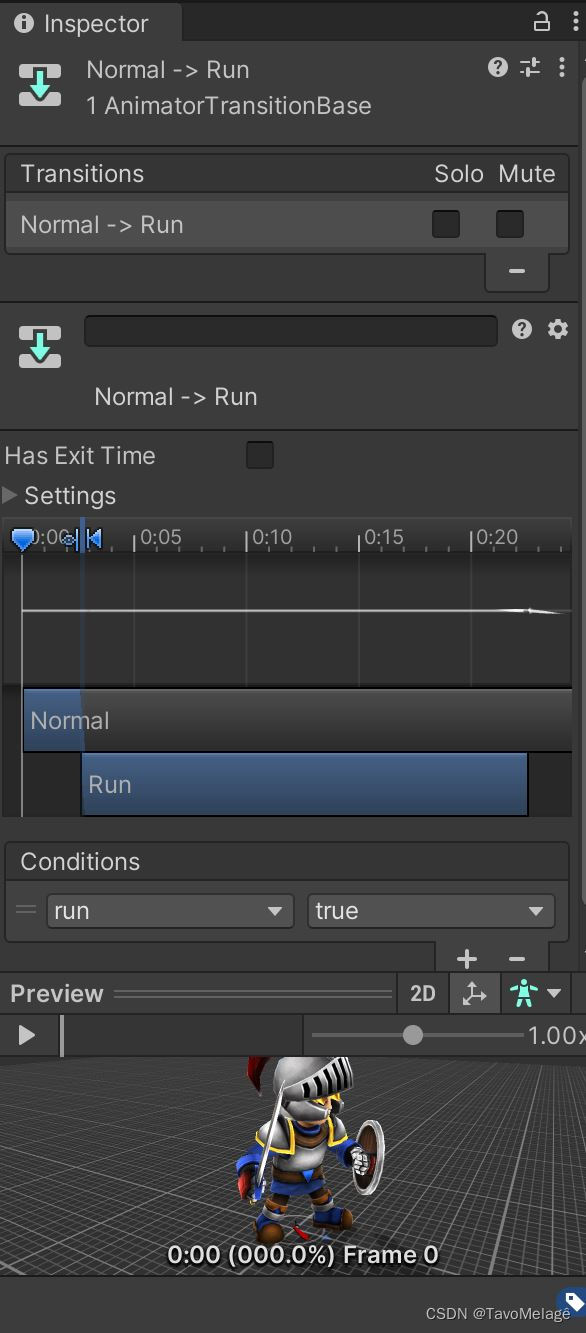The width and height of the screenshot is (586, 1333).
Task: Click the inspector lock icon
Action: (x=541, y=22)
